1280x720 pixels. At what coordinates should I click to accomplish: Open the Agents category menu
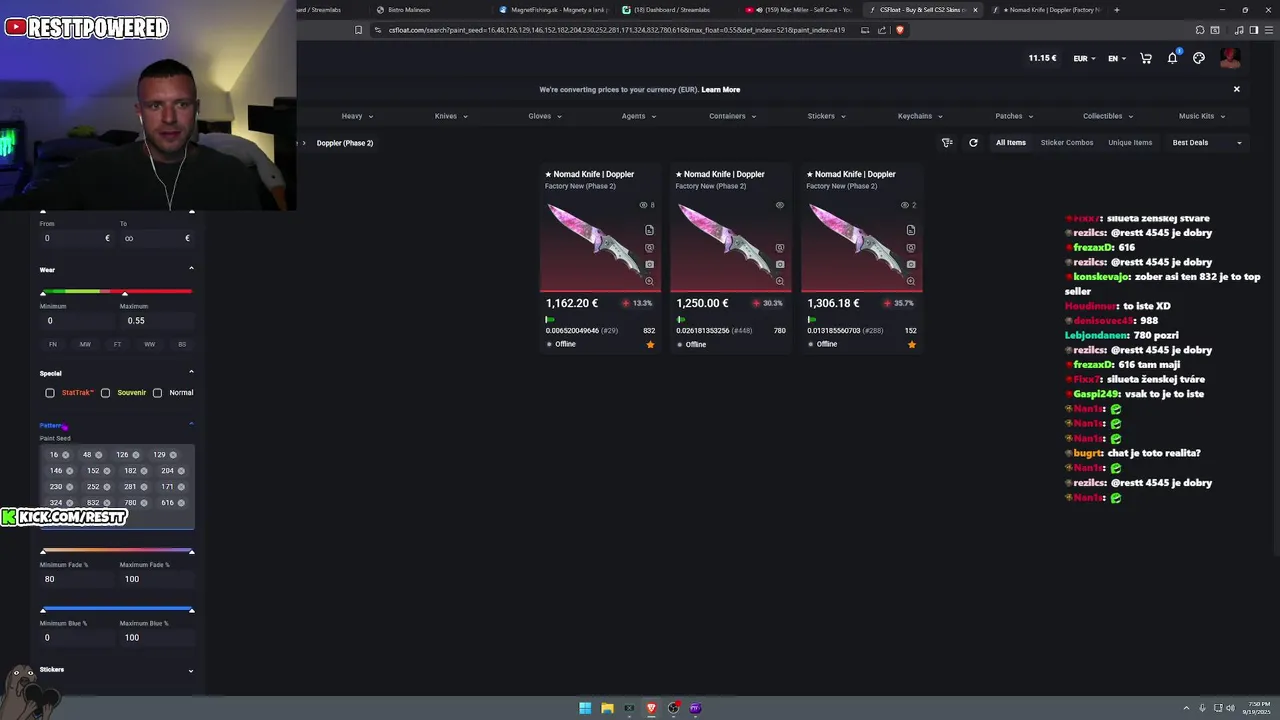[639, 116]
